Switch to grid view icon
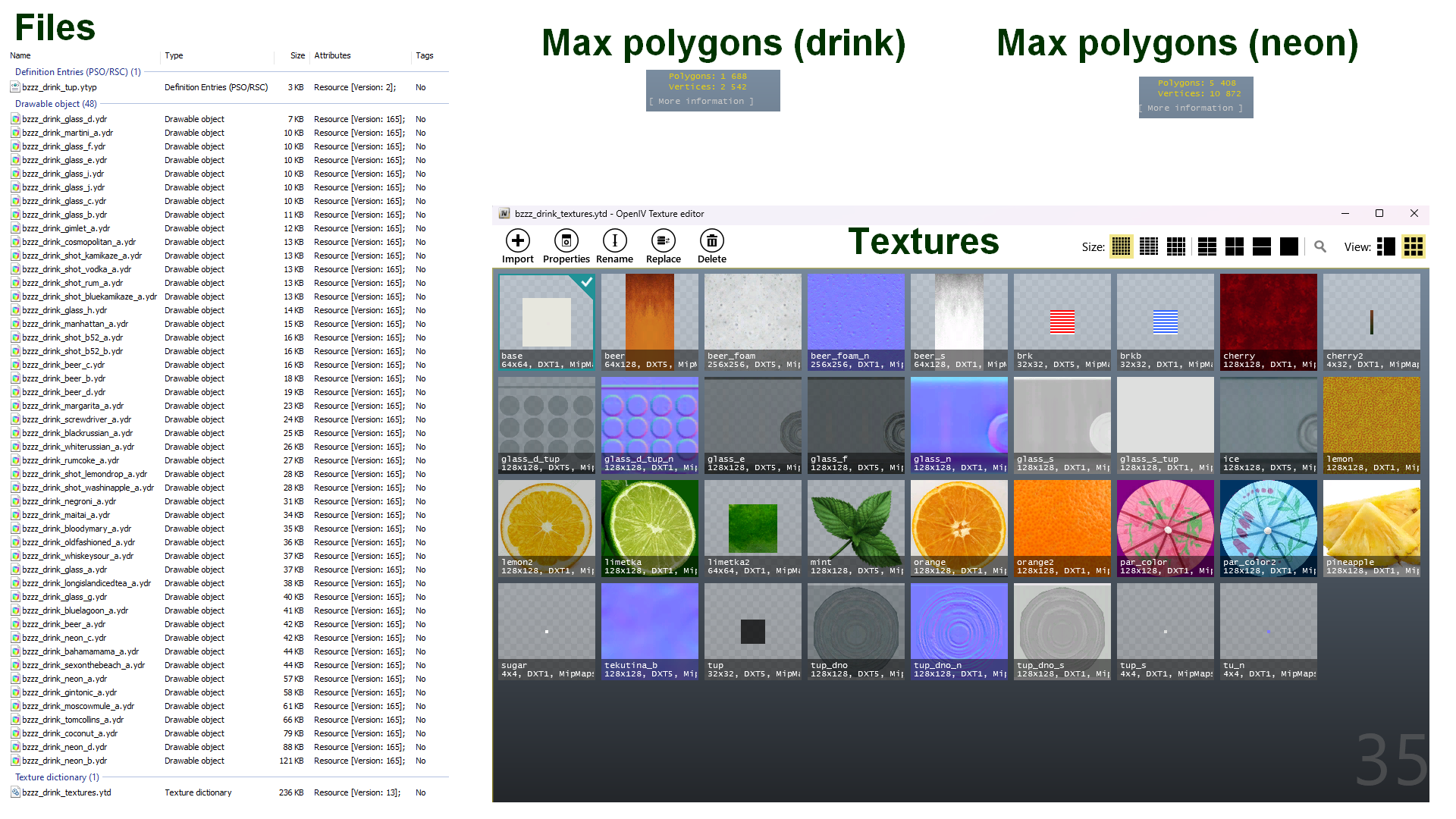 pos(1414,246)
